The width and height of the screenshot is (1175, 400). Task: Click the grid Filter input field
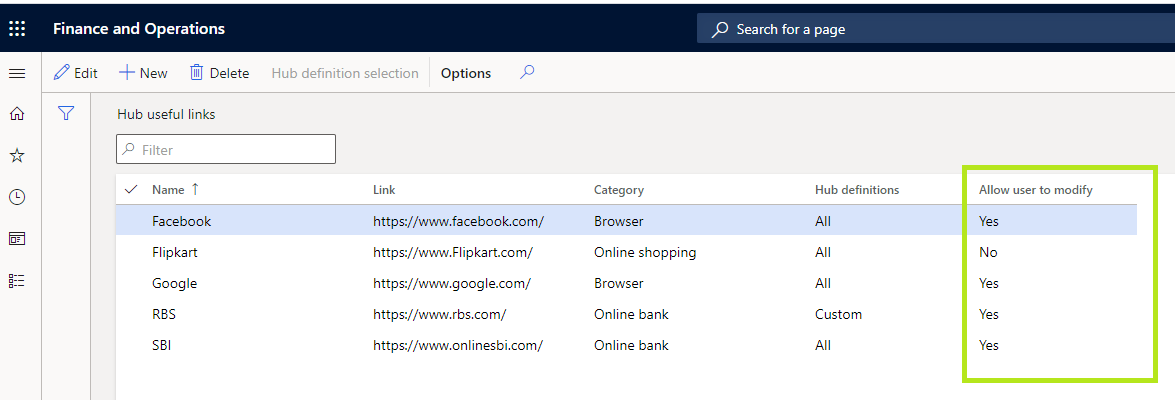pos(226,149)
